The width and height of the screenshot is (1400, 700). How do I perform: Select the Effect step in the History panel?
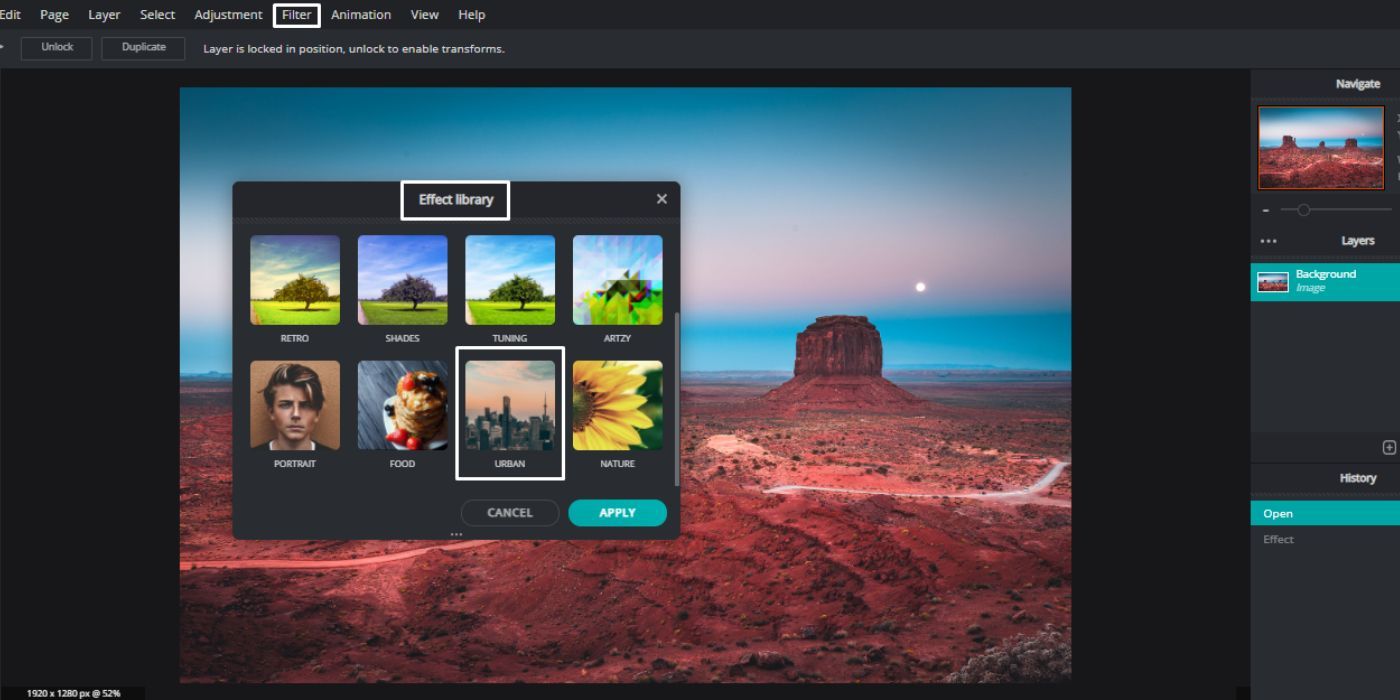tap(1279, 539)
